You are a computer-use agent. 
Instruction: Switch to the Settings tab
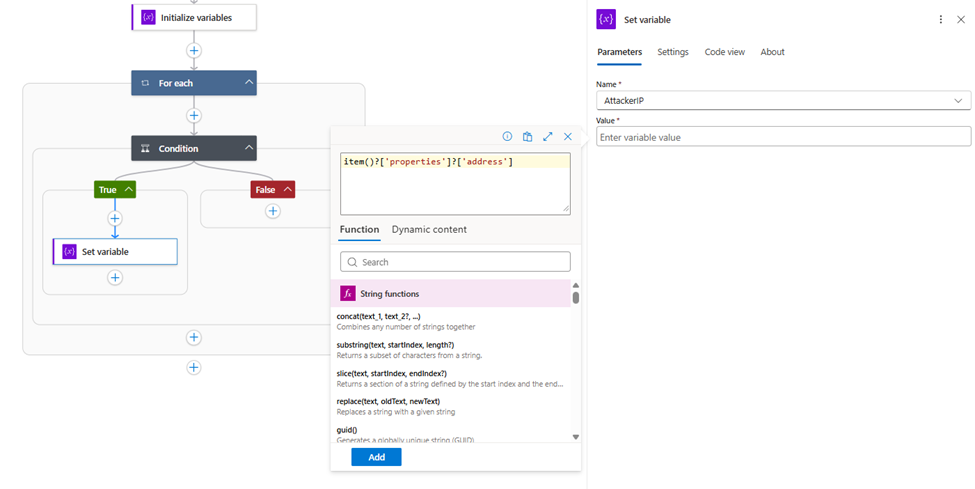click(673, 52)
